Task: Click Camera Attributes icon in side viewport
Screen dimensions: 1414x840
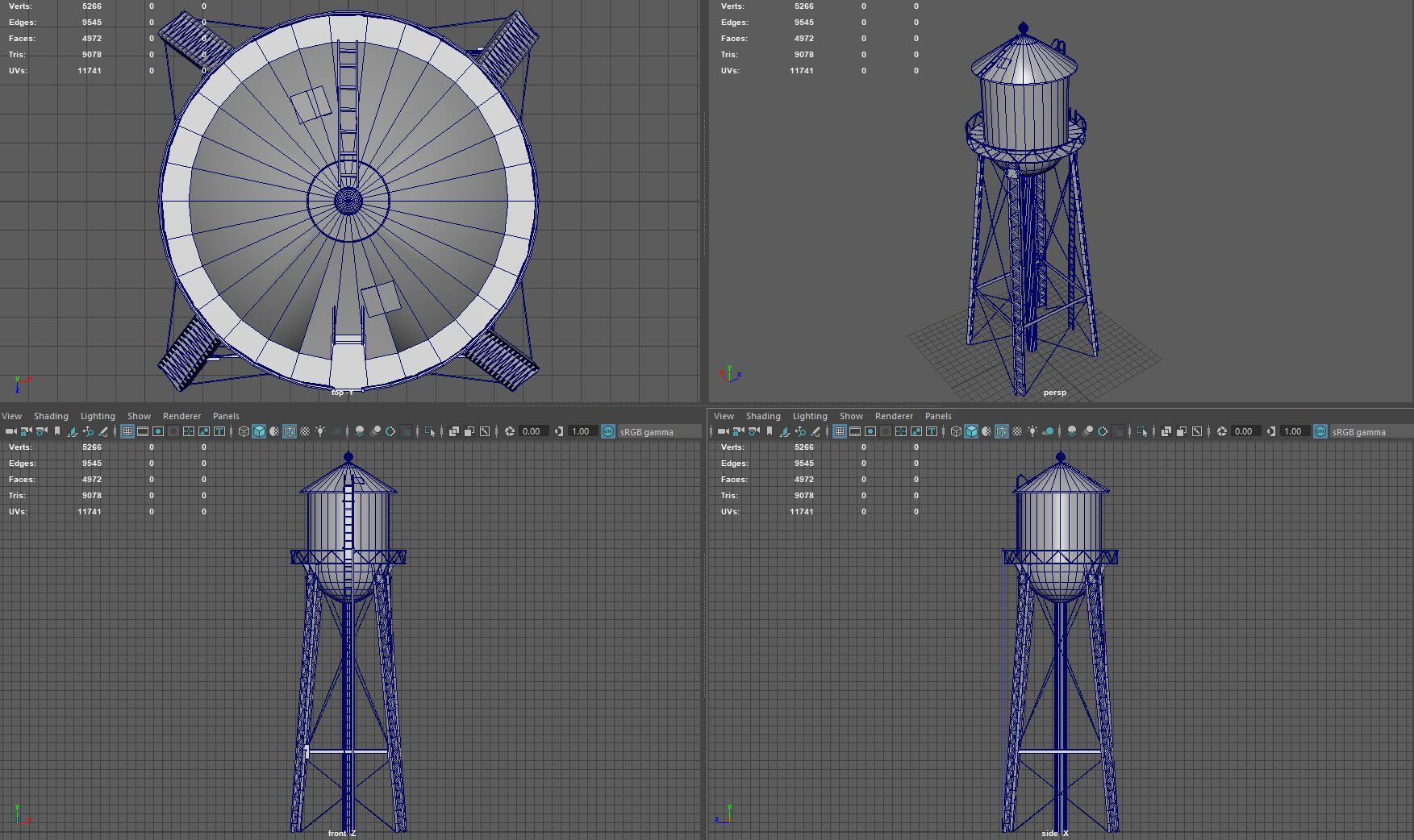Action: click(753, 431)
